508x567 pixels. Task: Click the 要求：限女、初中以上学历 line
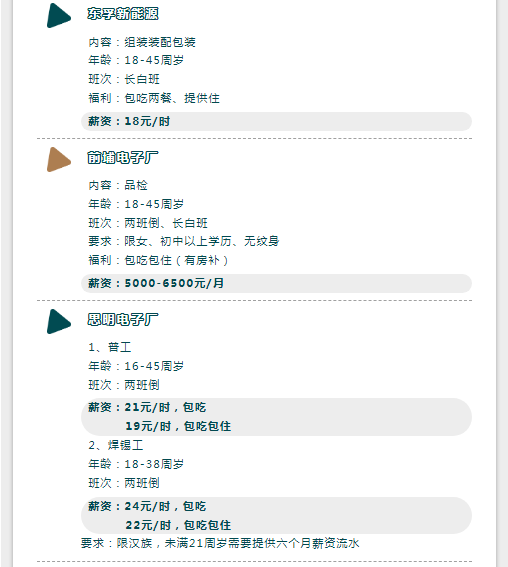[x=184, y=241]
